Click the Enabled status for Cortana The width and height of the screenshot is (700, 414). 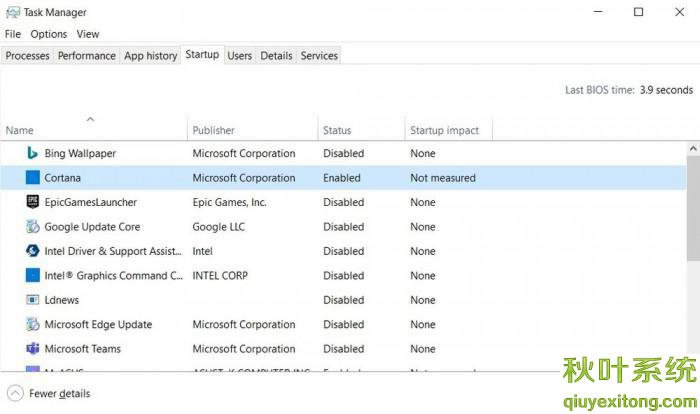[x=342, y=178]
